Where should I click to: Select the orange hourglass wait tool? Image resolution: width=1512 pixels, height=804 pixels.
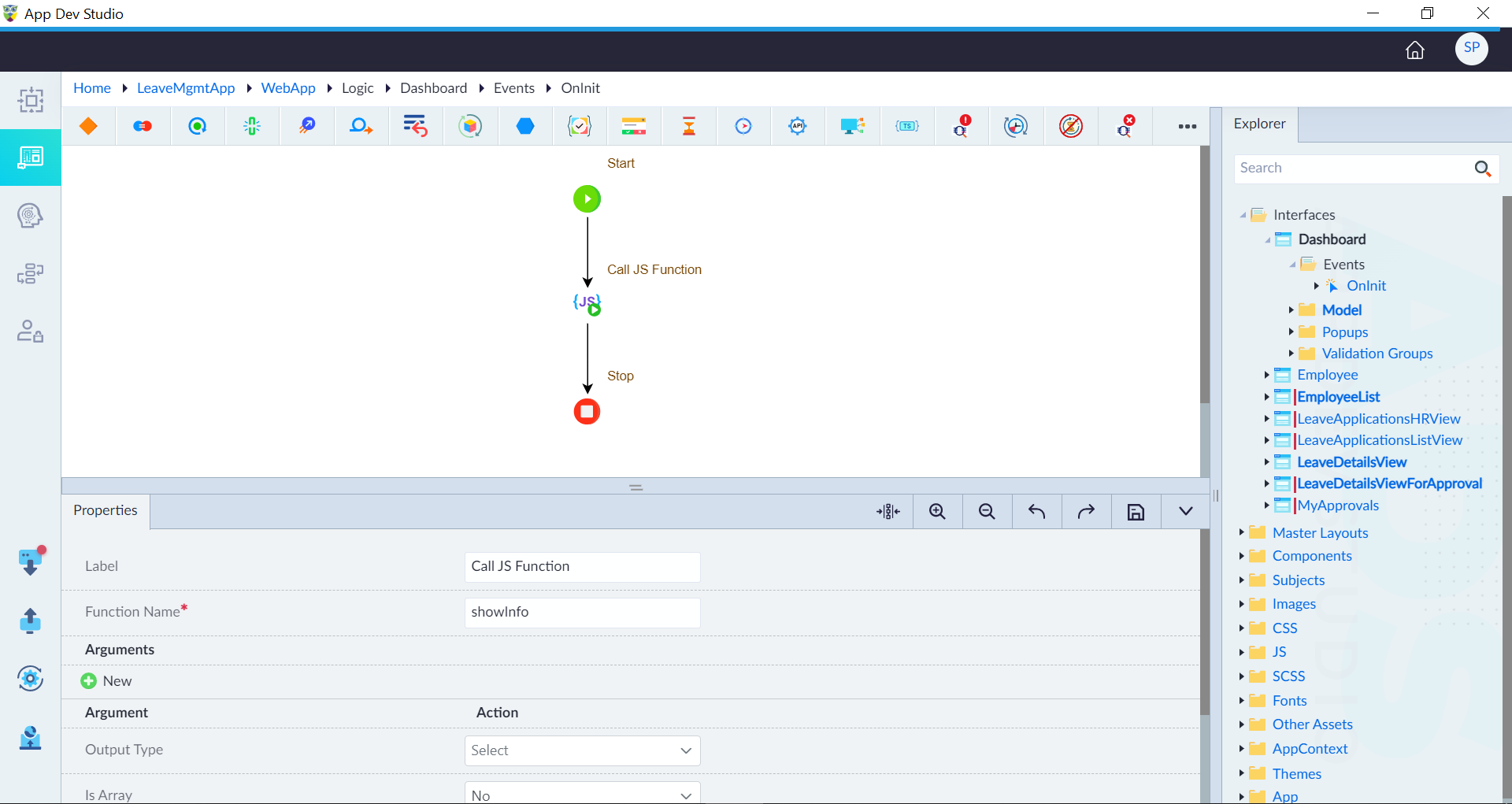coord(689,126)
